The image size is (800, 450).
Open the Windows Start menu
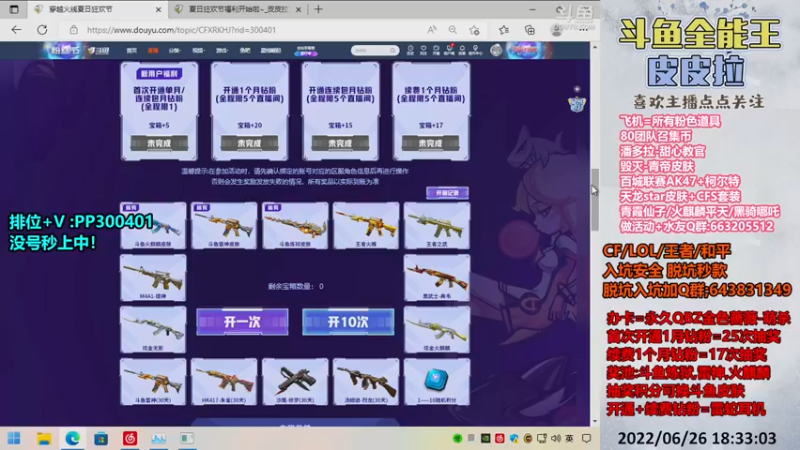14,438
